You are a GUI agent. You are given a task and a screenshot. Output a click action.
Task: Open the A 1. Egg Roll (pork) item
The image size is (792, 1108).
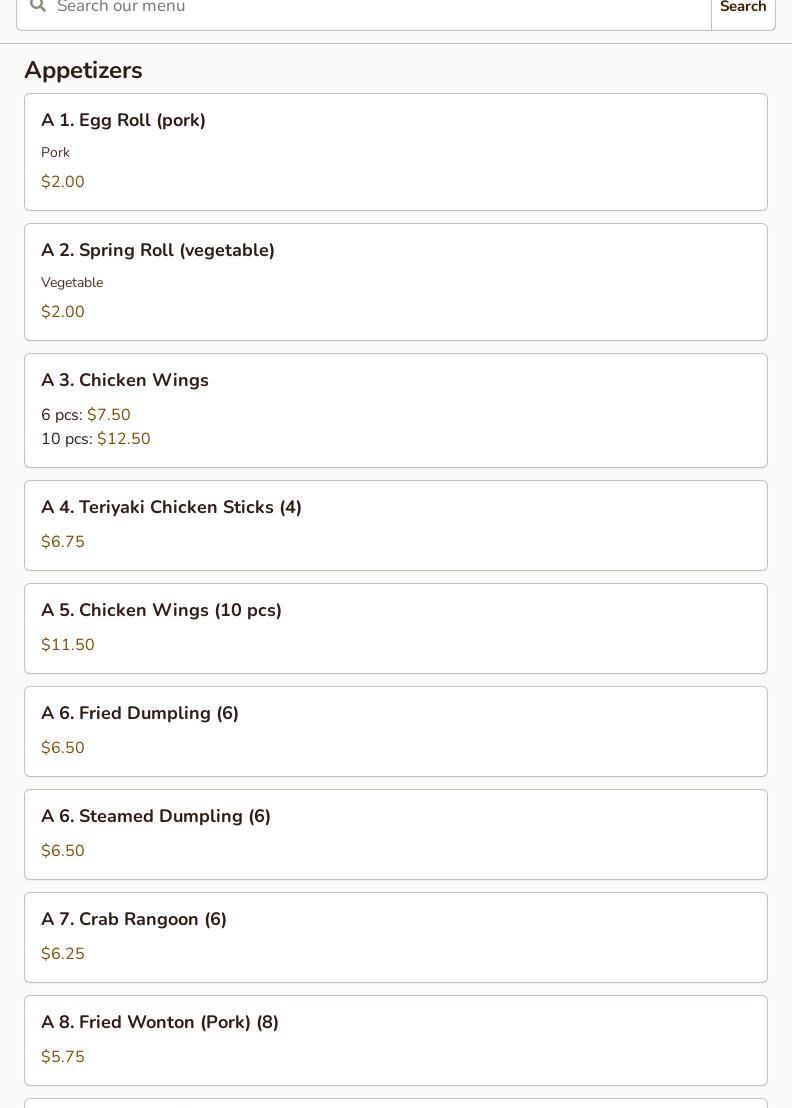396,152
